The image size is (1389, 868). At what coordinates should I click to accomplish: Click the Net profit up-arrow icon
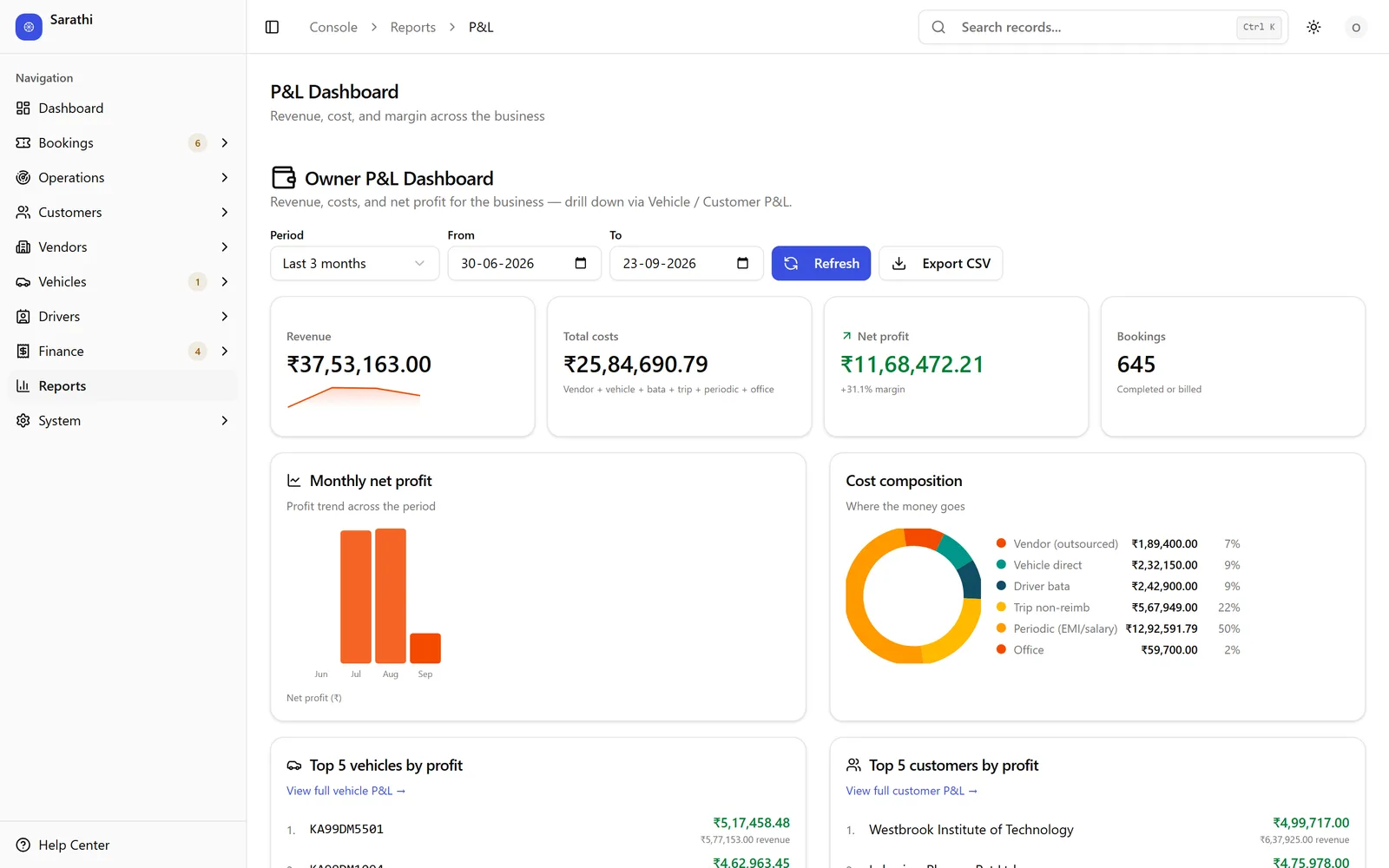pyautogui.click(x=846, y=336)
